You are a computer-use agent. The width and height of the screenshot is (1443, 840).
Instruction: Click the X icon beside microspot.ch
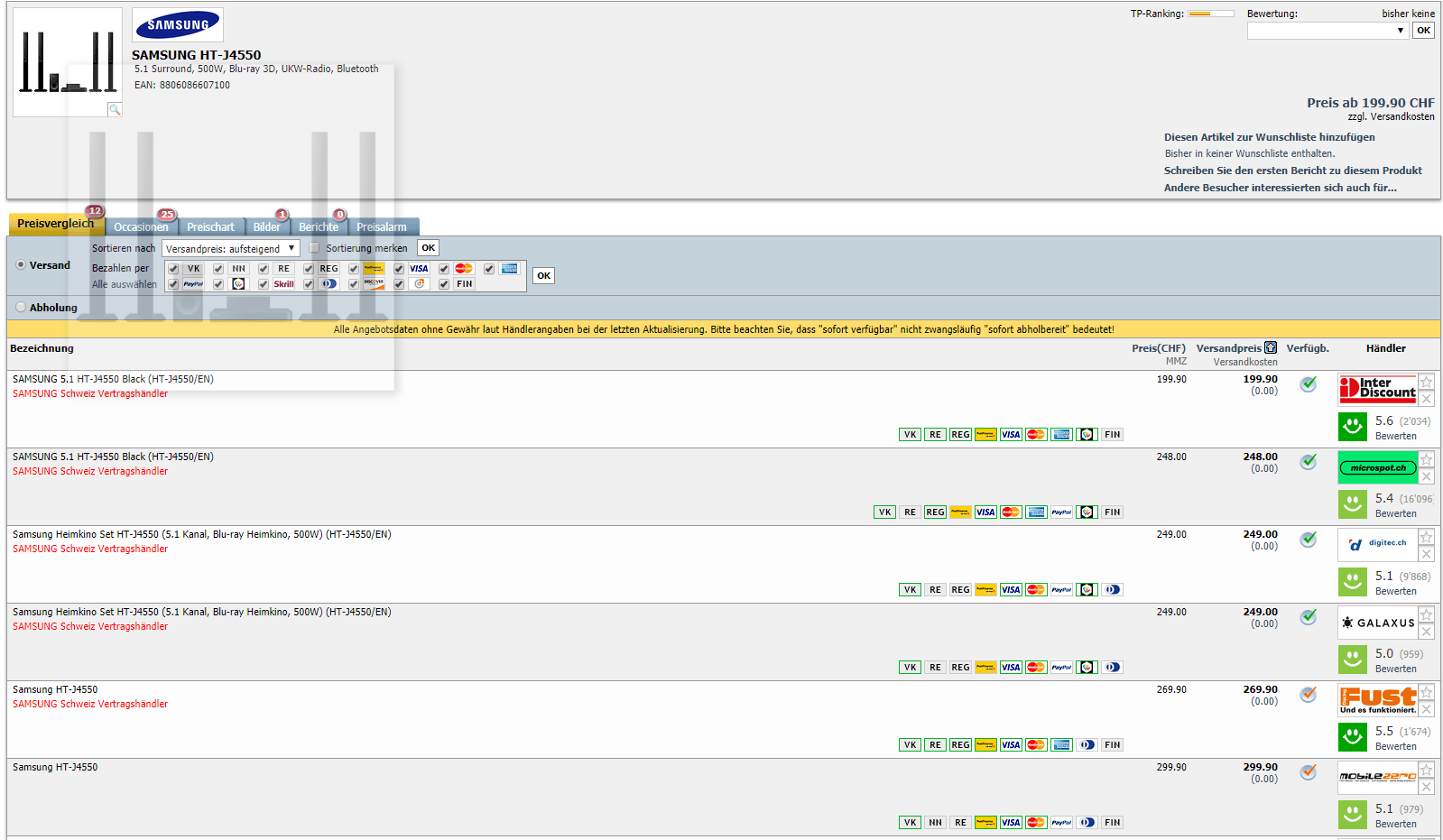point(1427,476)
